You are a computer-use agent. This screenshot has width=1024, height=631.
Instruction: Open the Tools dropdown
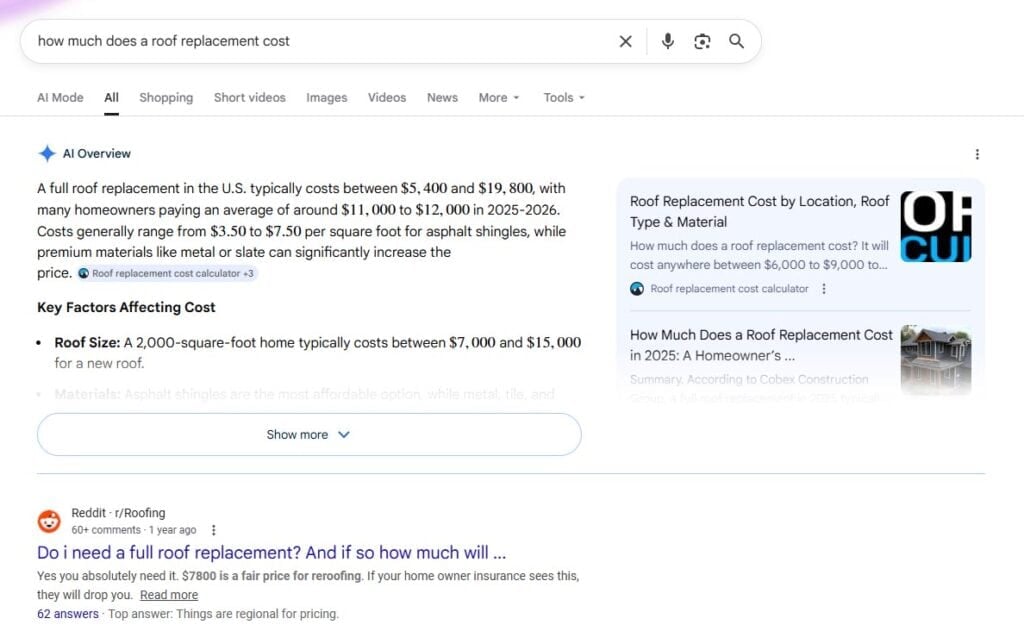tap(563, 97)
